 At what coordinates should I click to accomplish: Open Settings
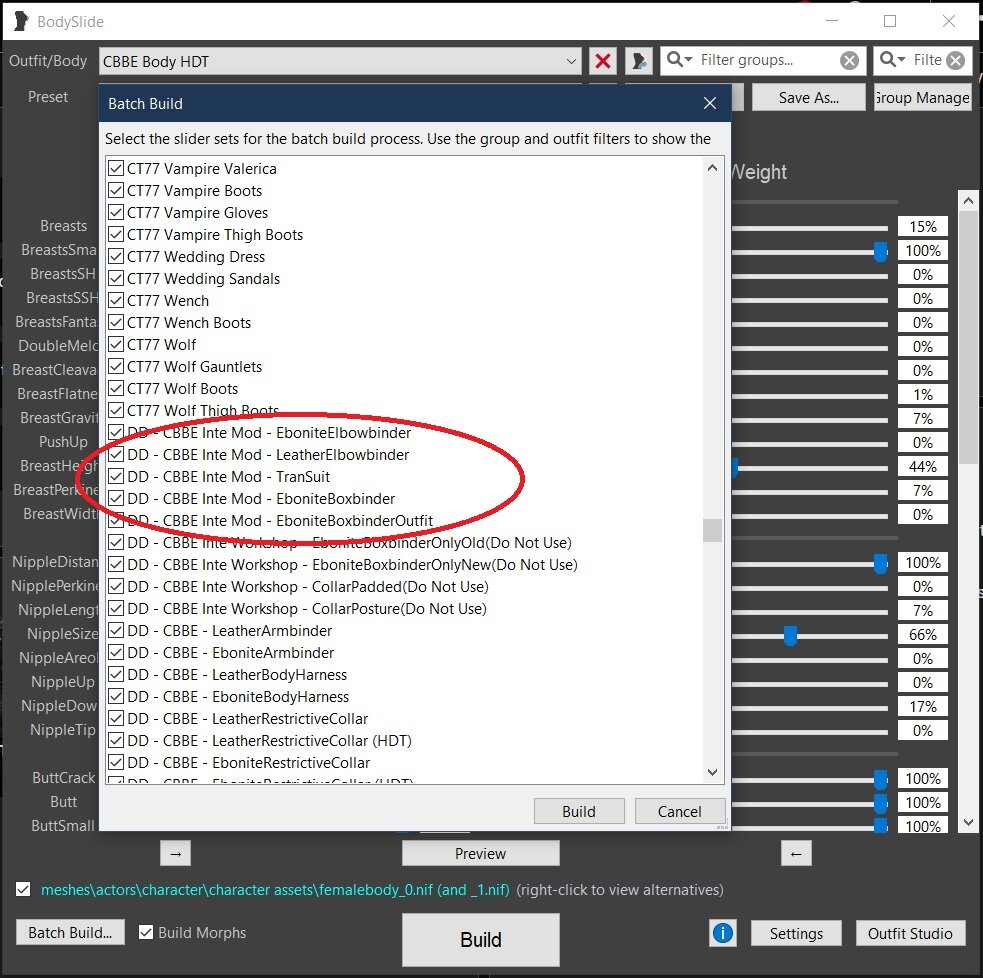click(x=796, y=933)
